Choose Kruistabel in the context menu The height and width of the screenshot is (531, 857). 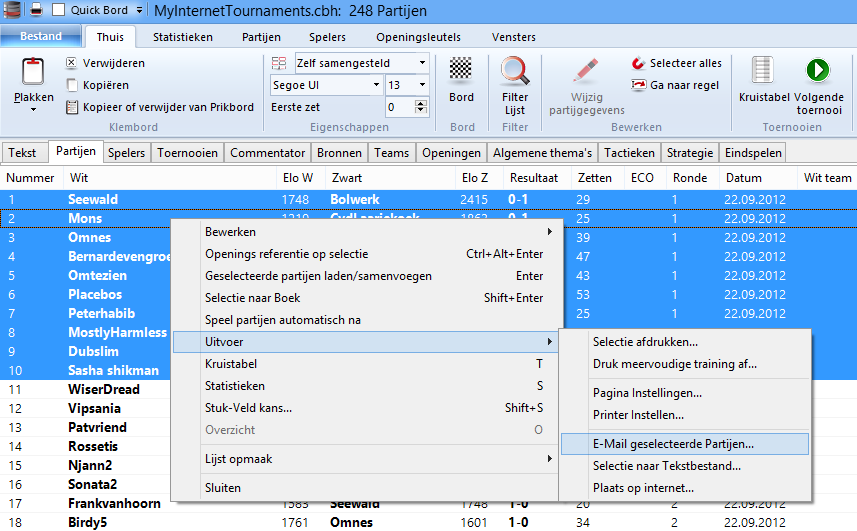click(367, 364)
